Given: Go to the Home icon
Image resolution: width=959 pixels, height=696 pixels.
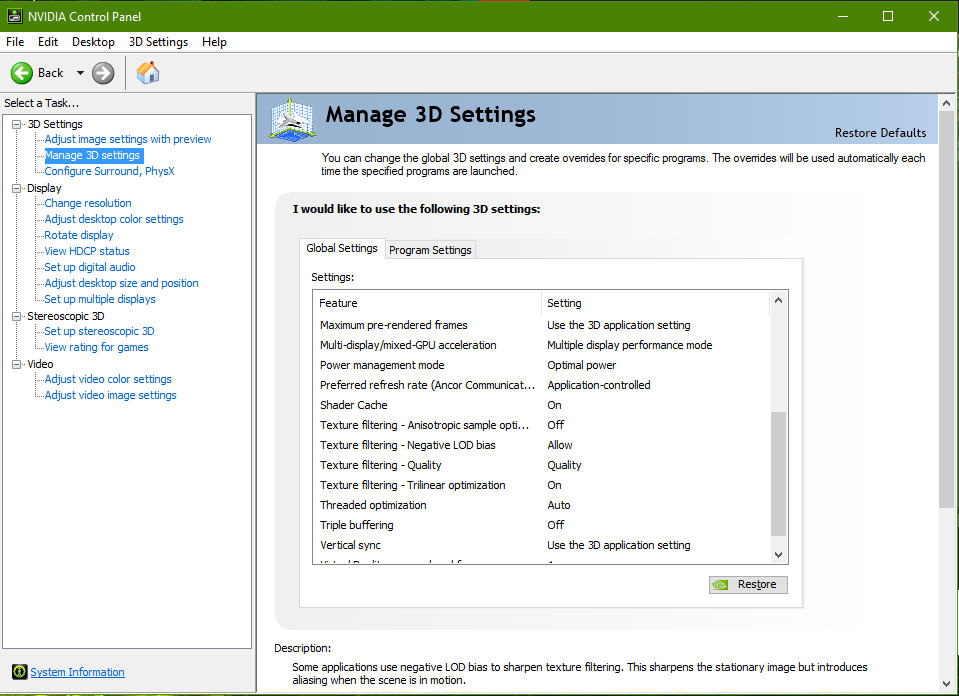Looking at the screenshot, I should pyautogui.click(x=148, y=73).
